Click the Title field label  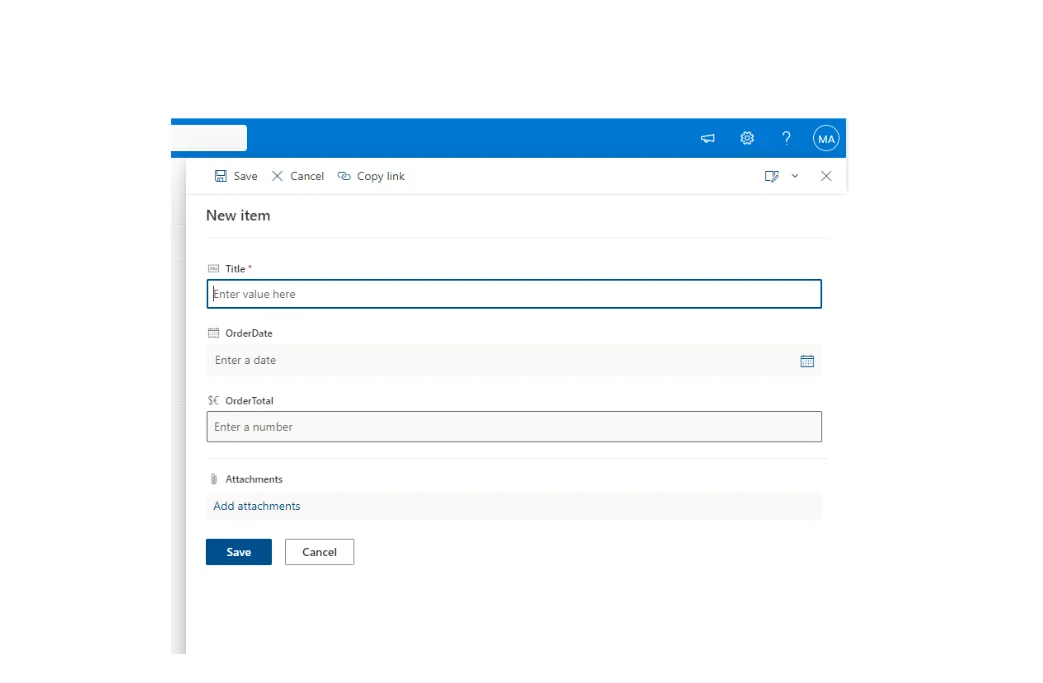click(235, 269)
